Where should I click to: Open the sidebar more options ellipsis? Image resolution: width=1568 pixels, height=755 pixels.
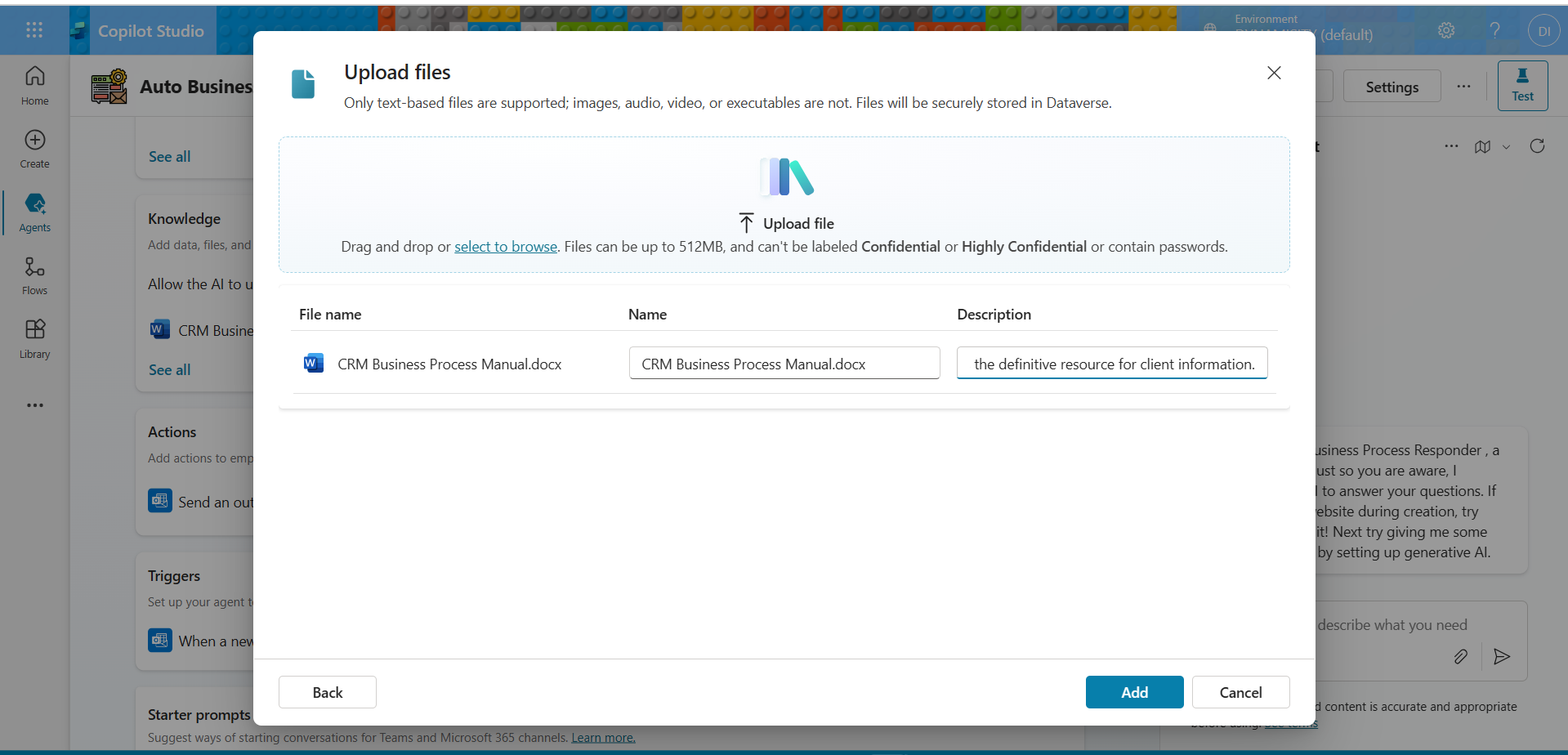34,405
